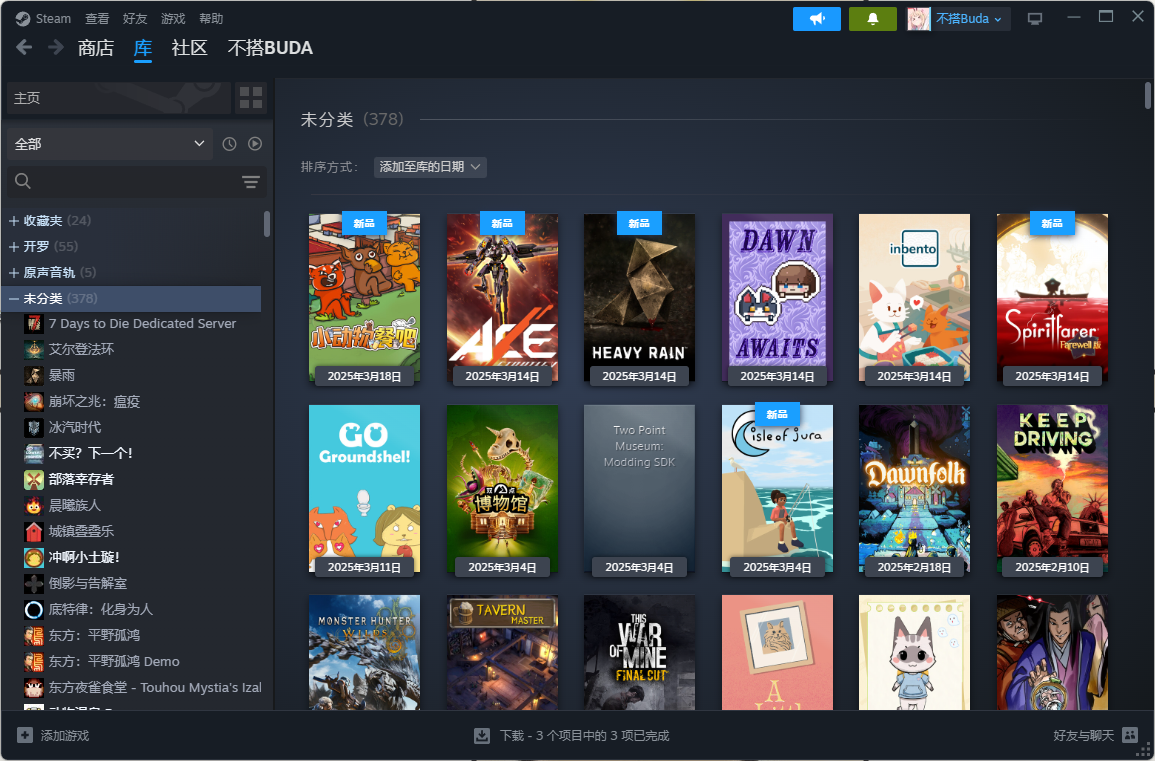This screenshot has height=761, width=1155.
Task: Open 好友与聊天 panel
Action: pos(1095,735)
